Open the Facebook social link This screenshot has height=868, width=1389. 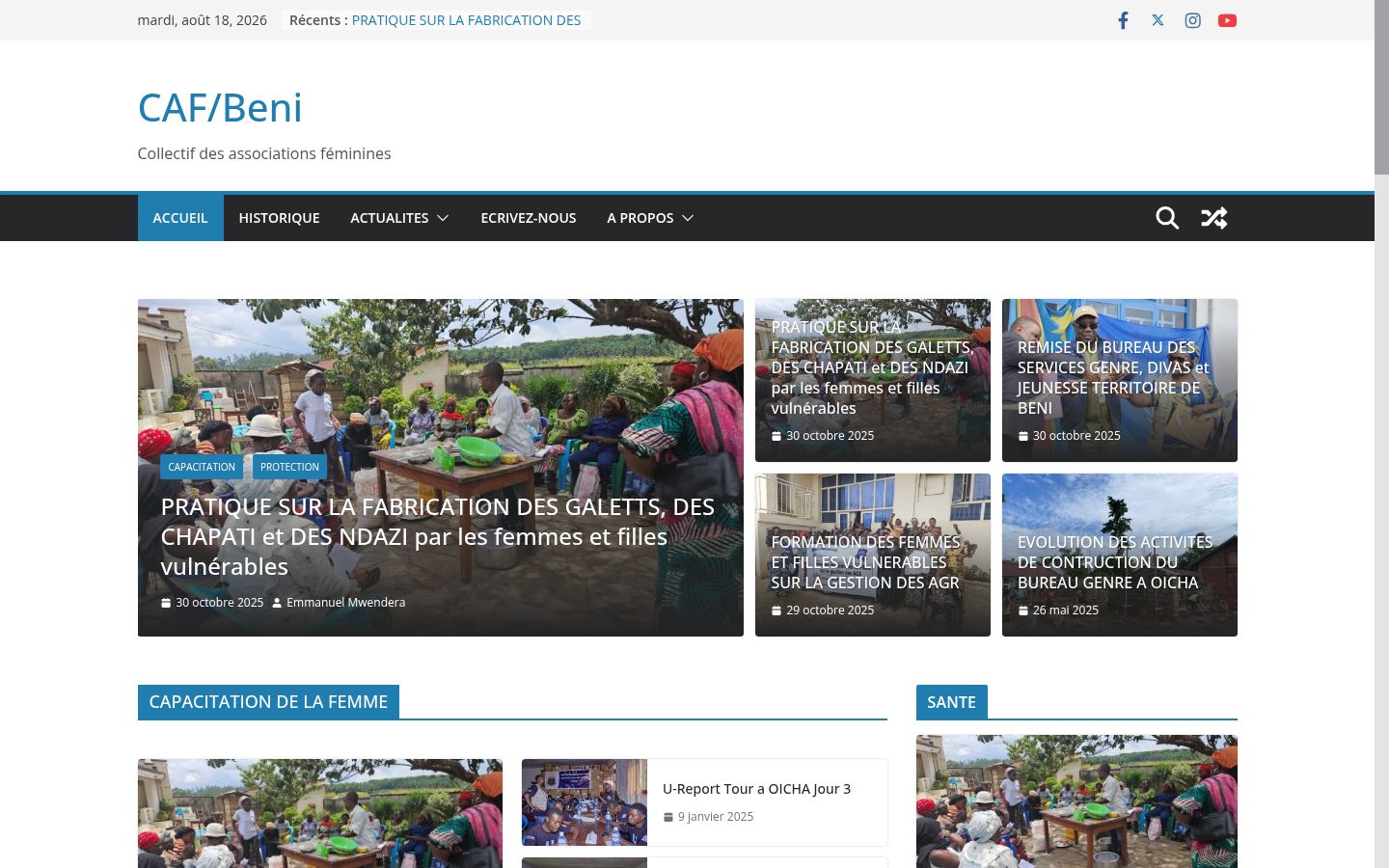[x=1123, y=20]
